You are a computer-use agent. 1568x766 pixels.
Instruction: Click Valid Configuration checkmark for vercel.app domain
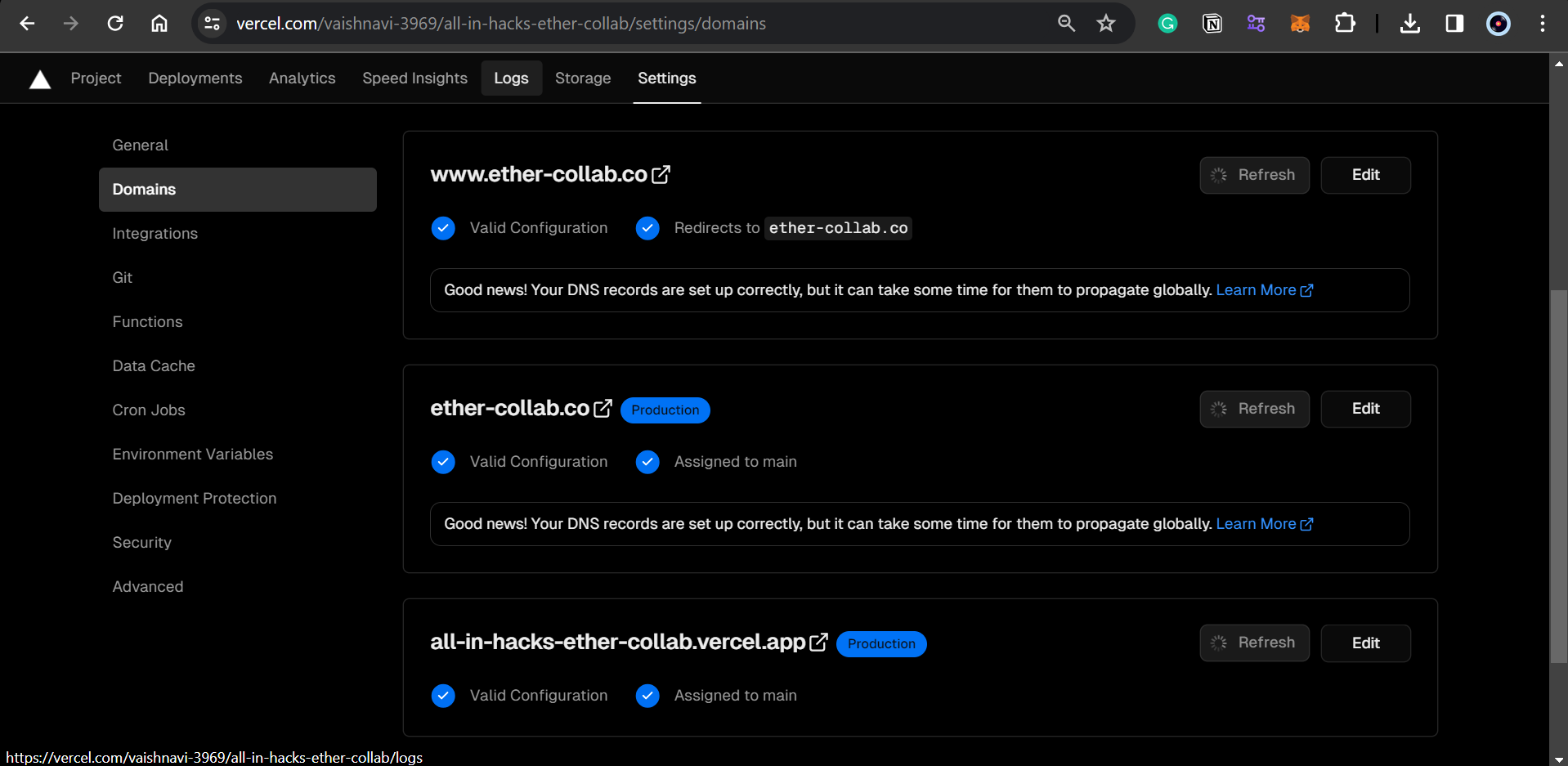pos(443,696)
